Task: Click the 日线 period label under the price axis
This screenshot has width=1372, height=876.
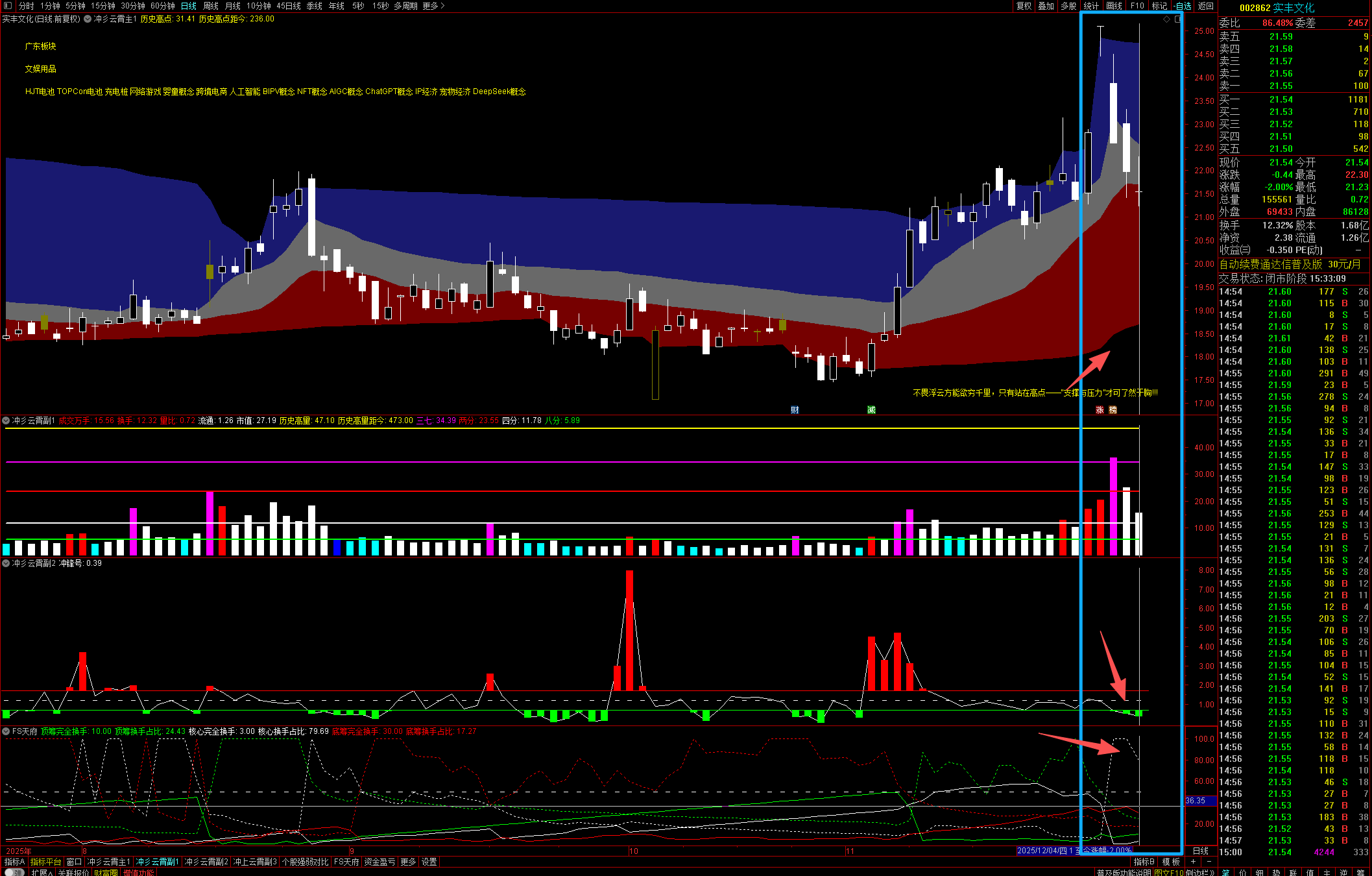Action: (1200, 851)
